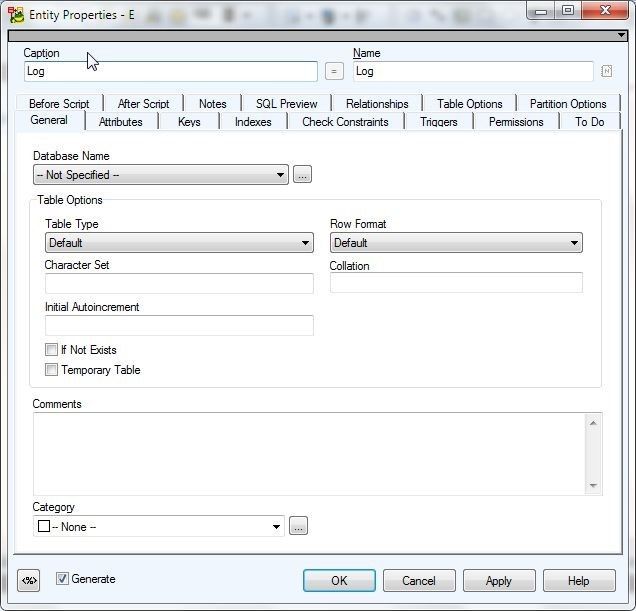Switch to the Permissions tab
The image size is (636, 611).
point(516,122)
